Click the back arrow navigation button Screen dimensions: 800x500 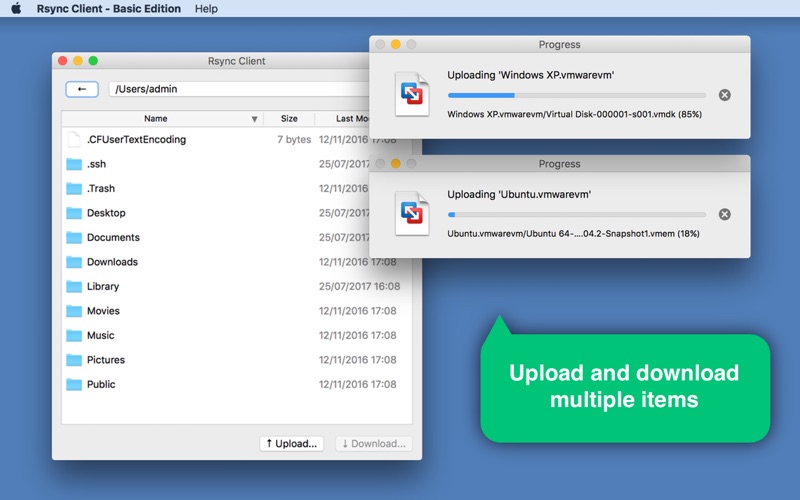coord(82,89)
